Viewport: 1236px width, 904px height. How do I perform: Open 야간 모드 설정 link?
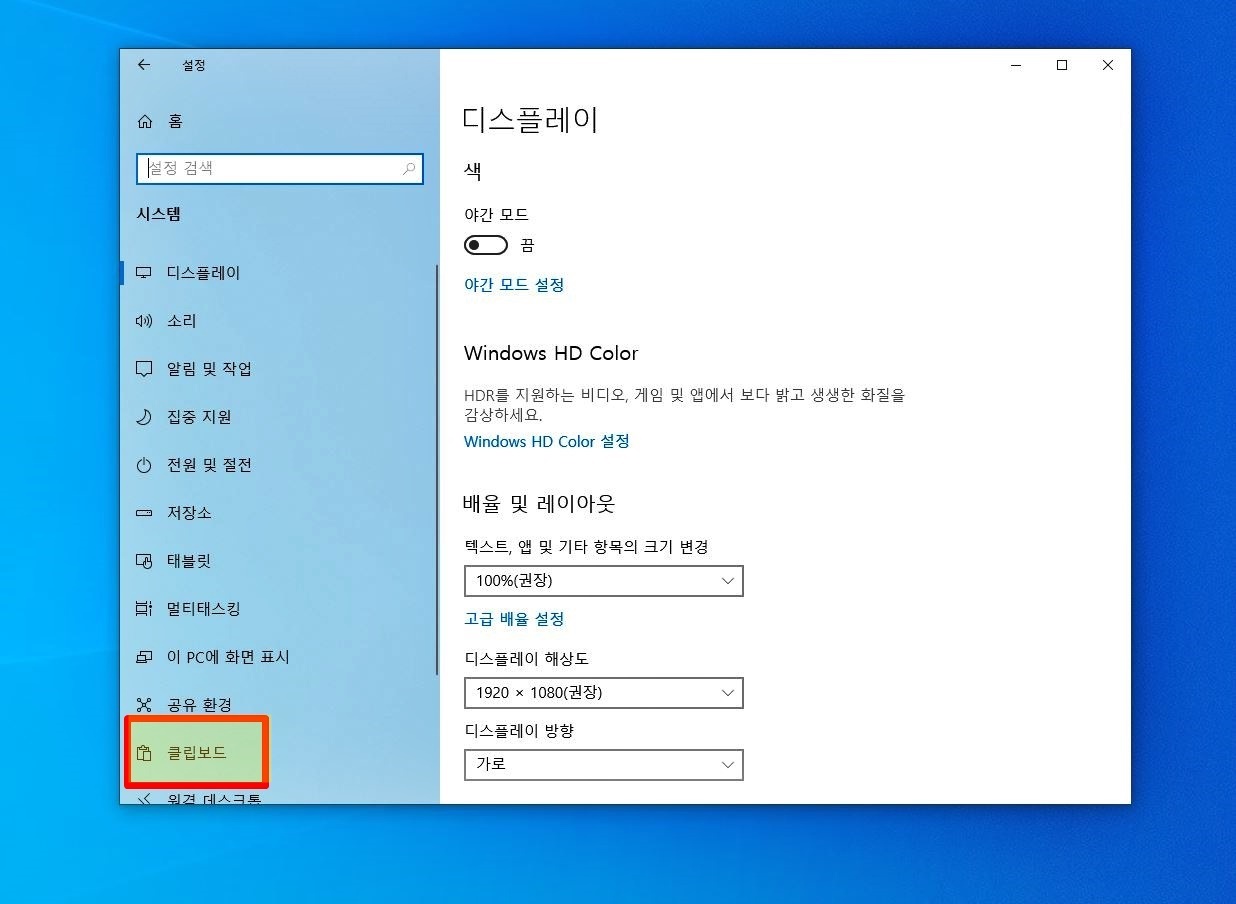point(514,285)
